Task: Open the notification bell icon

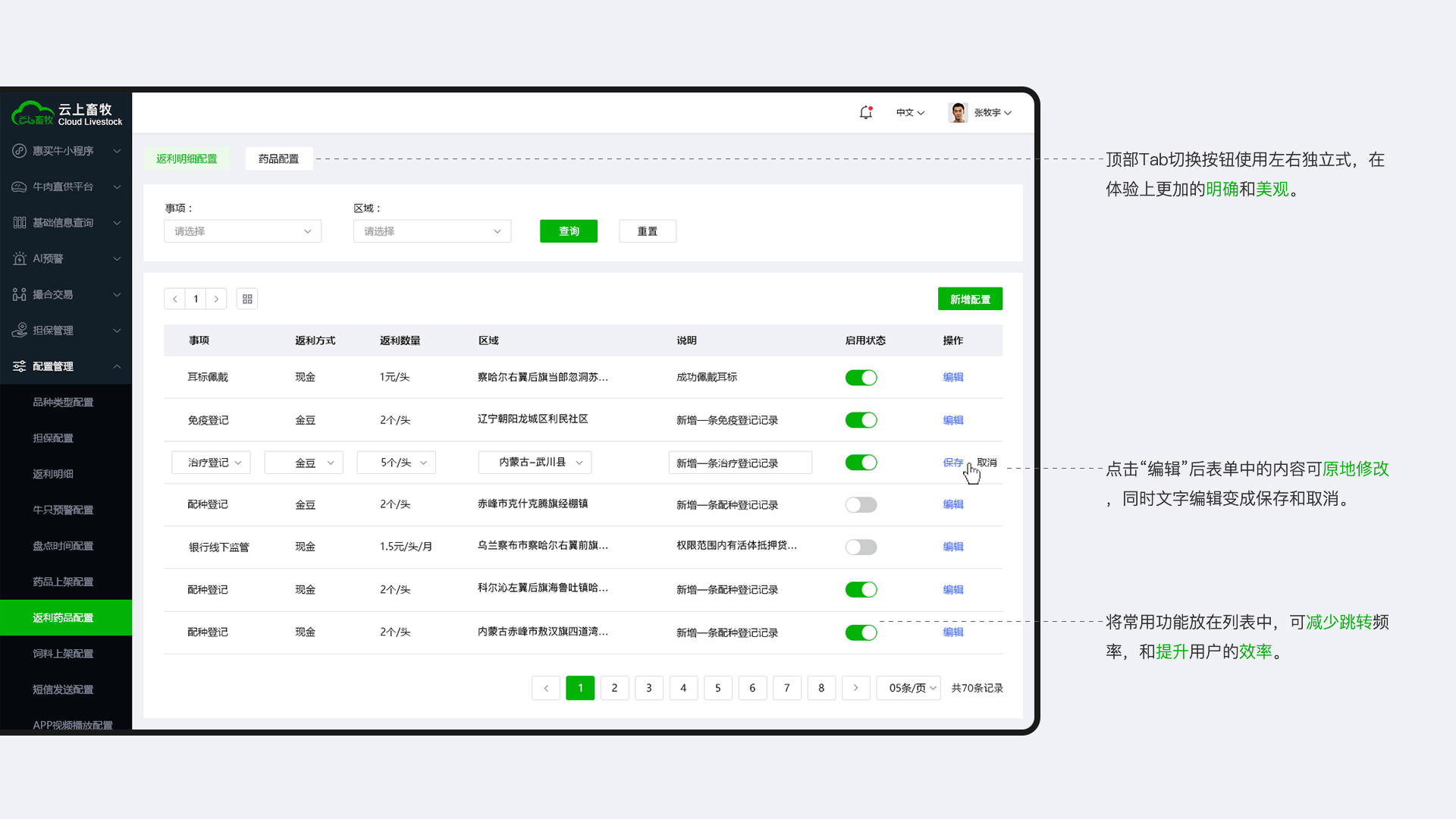Action: pyautogui.click(x=865, y=112)
